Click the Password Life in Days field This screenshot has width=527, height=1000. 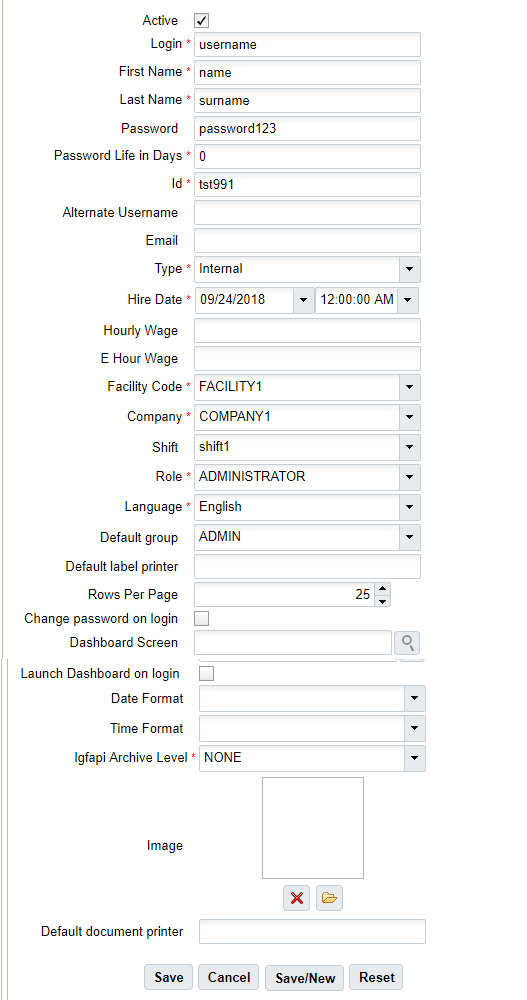pyautogui.click(x=308, y=157)
